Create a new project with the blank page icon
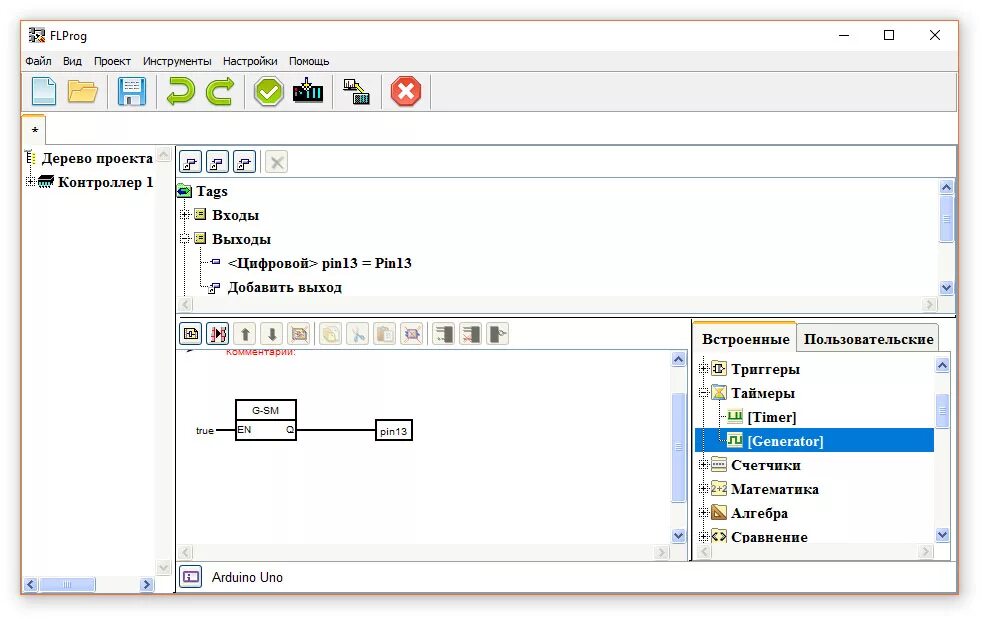Viewport: 982px width, 619px height. pos(43,91)
